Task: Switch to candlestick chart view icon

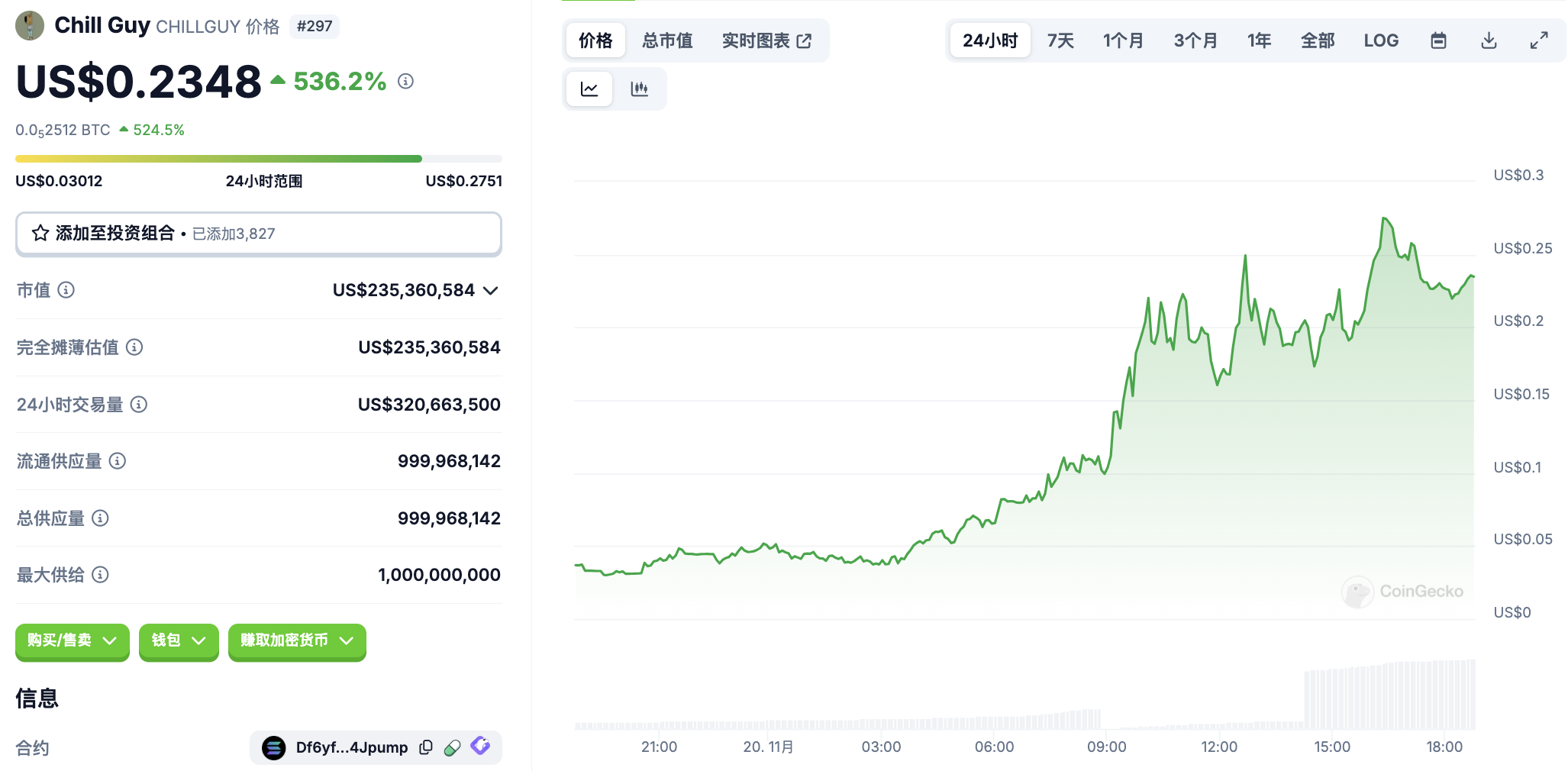Action: click(x=640, y=89)
